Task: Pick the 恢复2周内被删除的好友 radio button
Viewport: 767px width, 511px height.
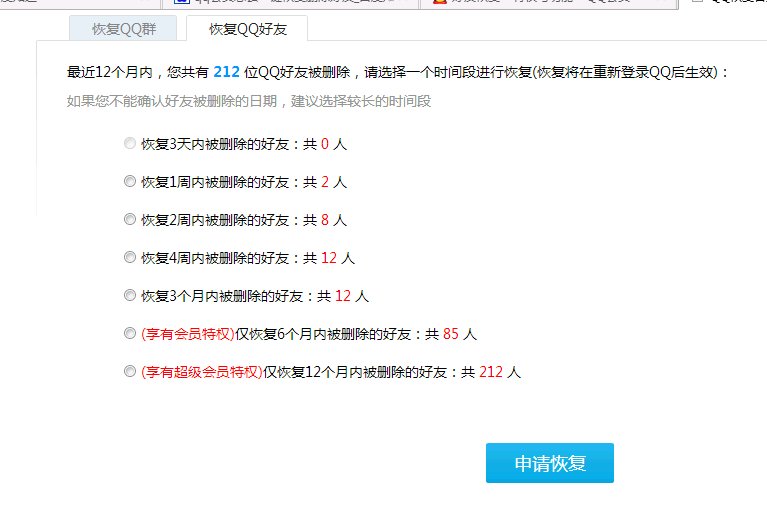Action: [130, 219]
